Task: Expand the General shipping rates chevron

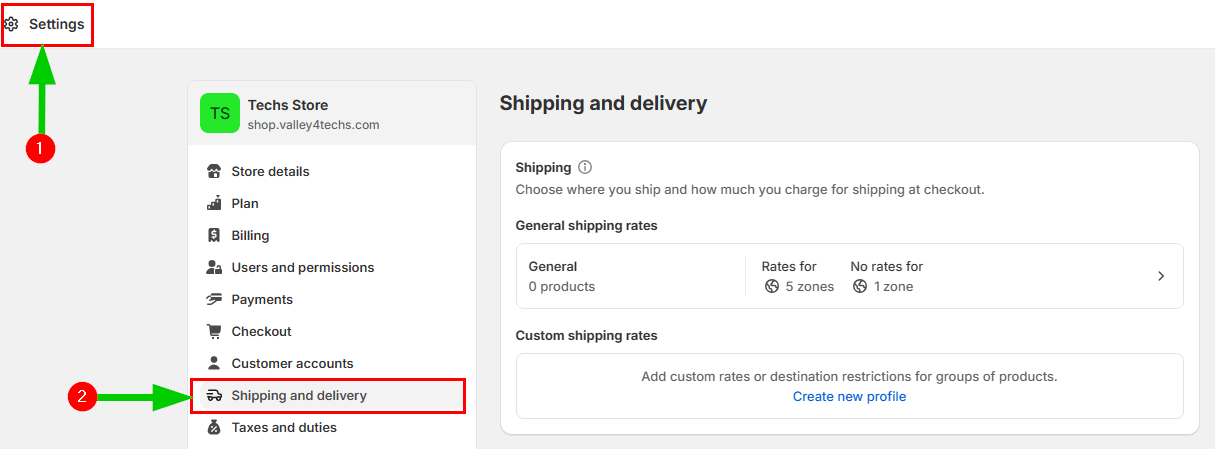Action: point(1161,276)
